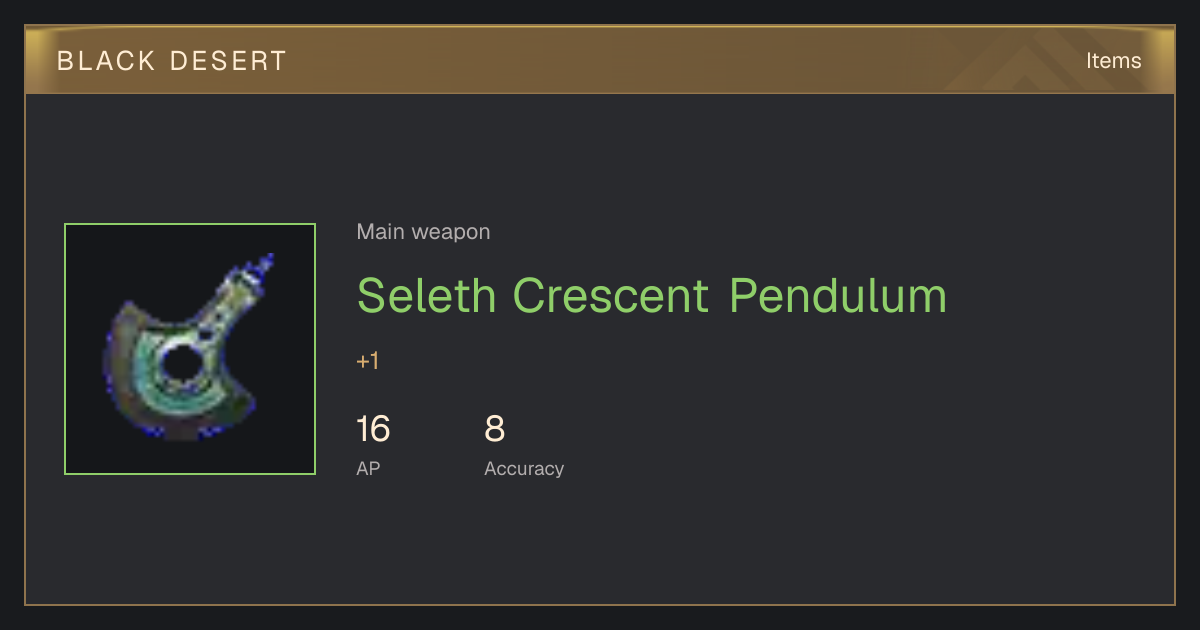Click the Main weapon category label
The height and width of the screenshot is (630, 1200).
click(423, 232)
